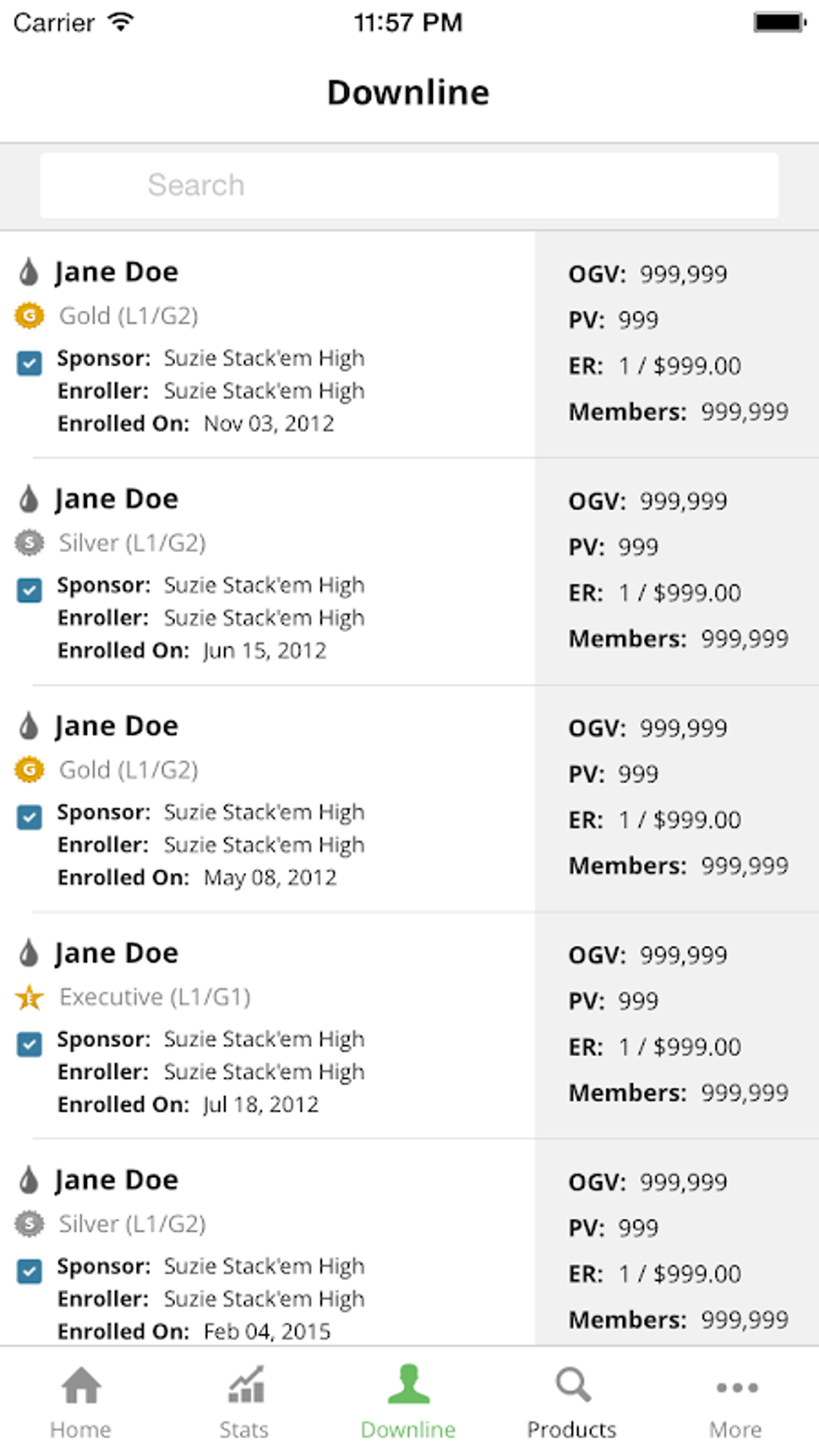
Task: Open Jane Doe with Executive (L1/G1) rank
Action: click(x=116, y=953)
